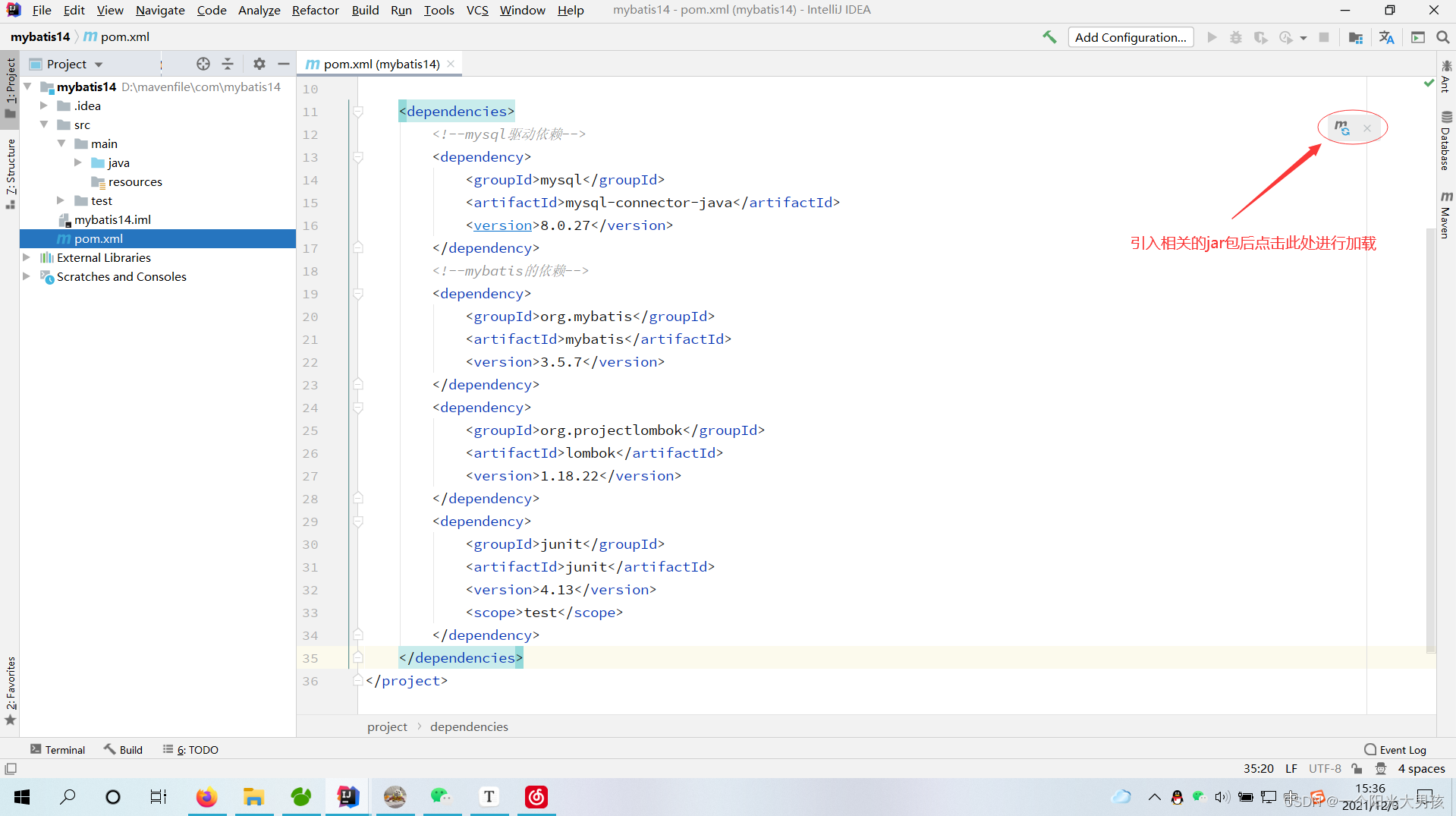The height and width of the screenshot is (816, 1456).
Task: Click the UTF-8 encoding indicator
Action: [x=1325, y=769]
